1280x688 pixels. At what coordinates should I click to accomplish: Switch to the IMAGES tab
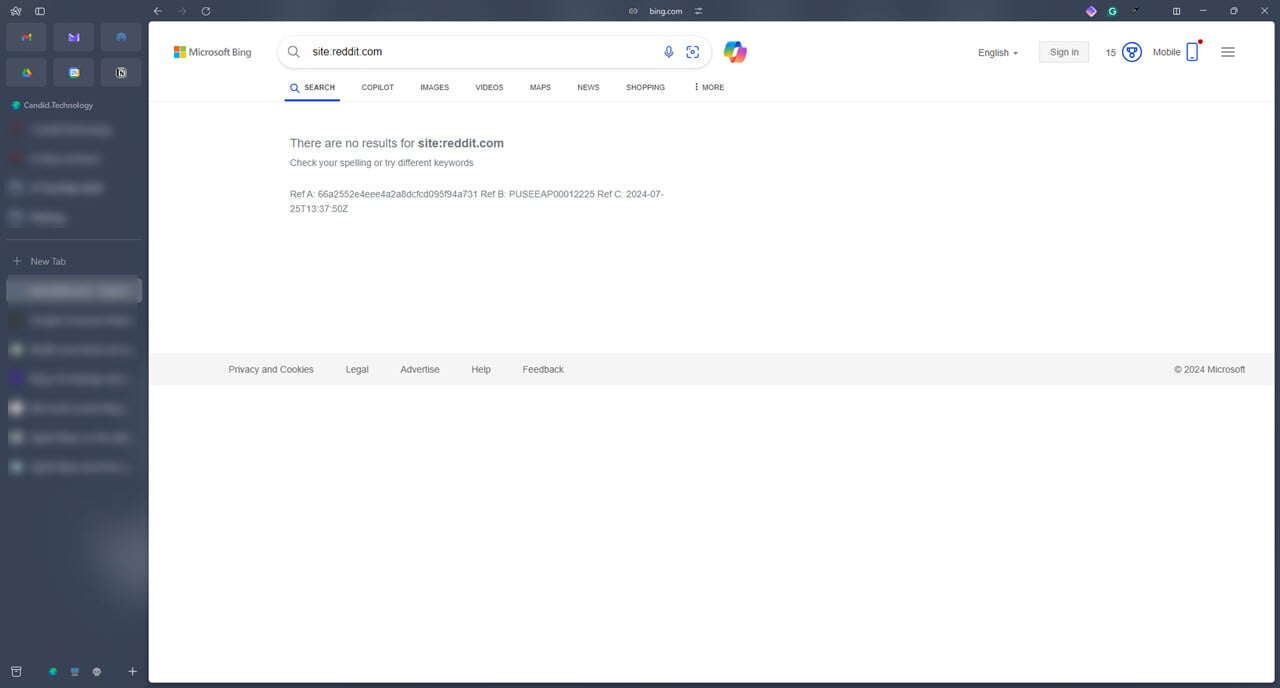click(x=434, y=87)
